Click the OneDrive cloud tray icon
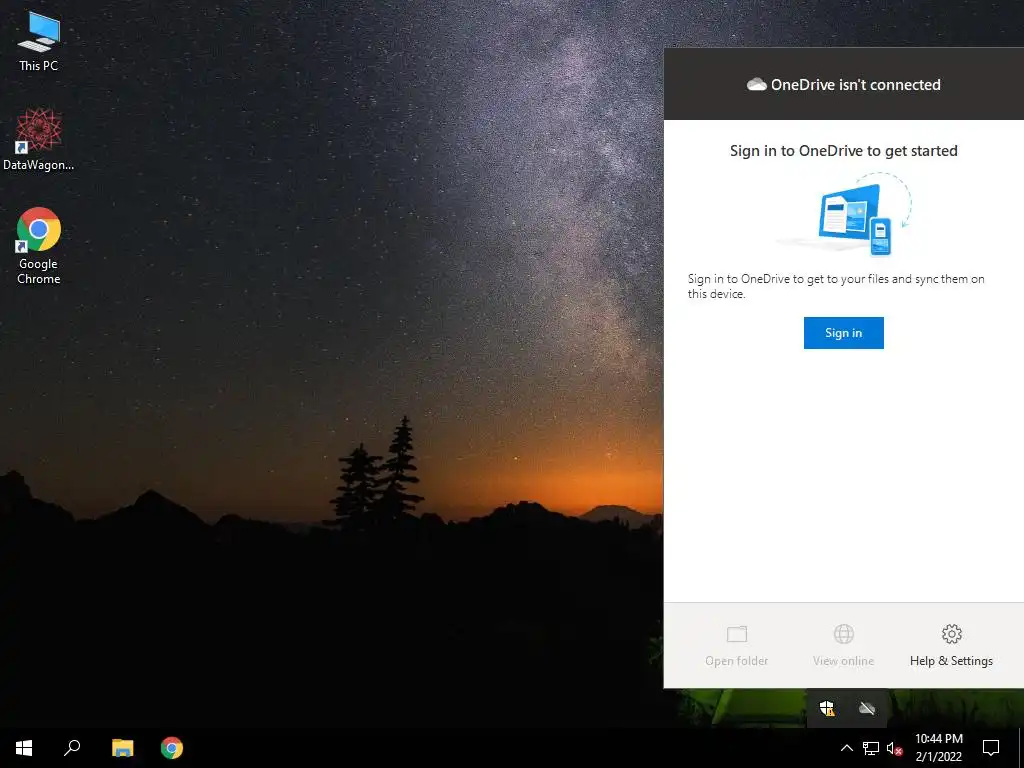The width and height of the screenshot is (1024, 768). click(867, 709)
